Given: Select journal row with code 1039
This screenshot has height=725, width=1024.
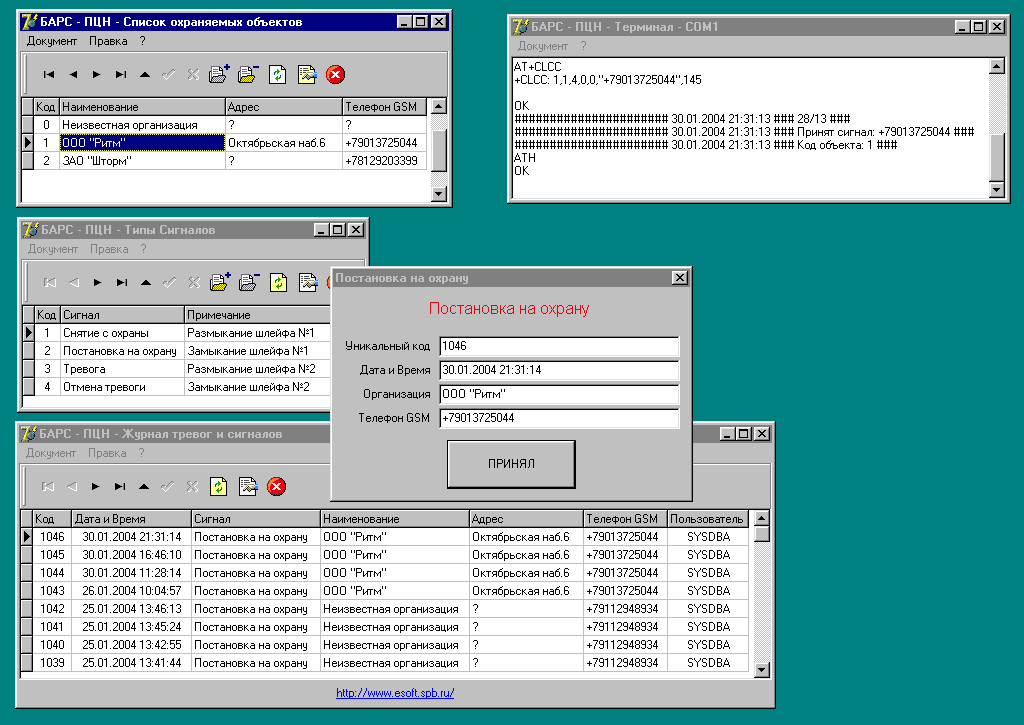Looking at the screenshot, I should point(385,663).
